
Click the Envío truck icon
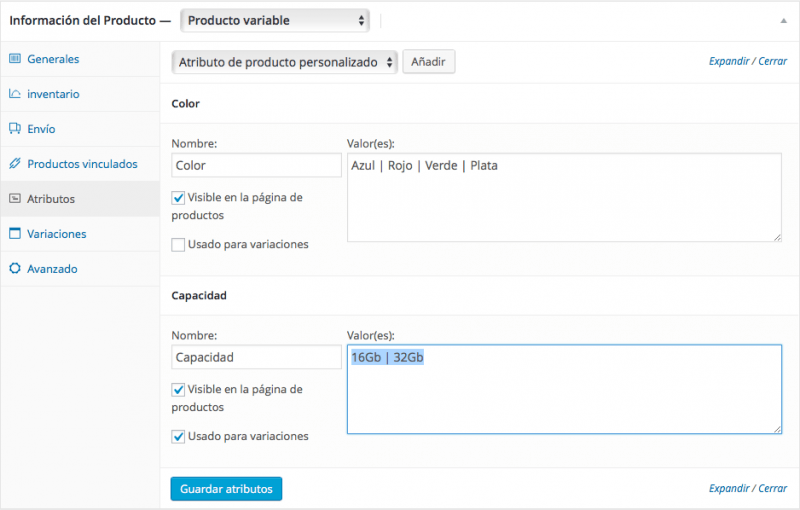tap(15, 129)
